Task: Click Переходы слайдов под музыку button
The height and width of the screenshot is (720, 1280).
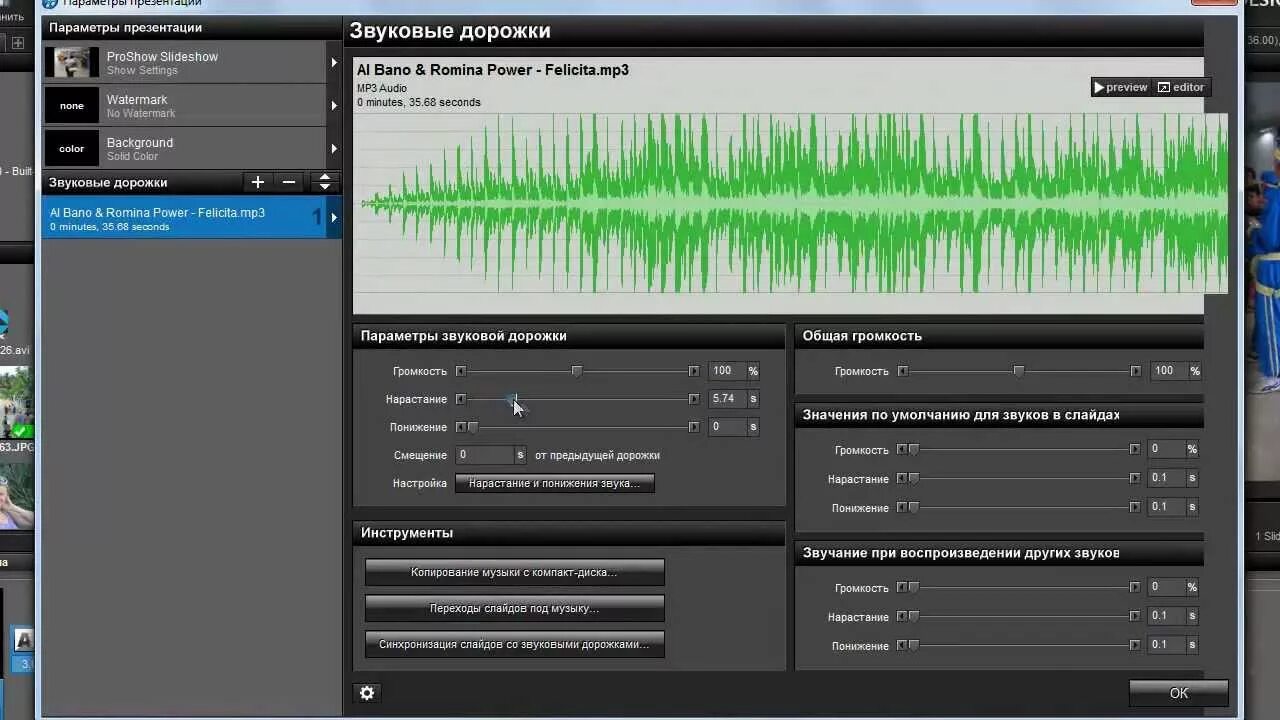Action: [x=514, y=608]
